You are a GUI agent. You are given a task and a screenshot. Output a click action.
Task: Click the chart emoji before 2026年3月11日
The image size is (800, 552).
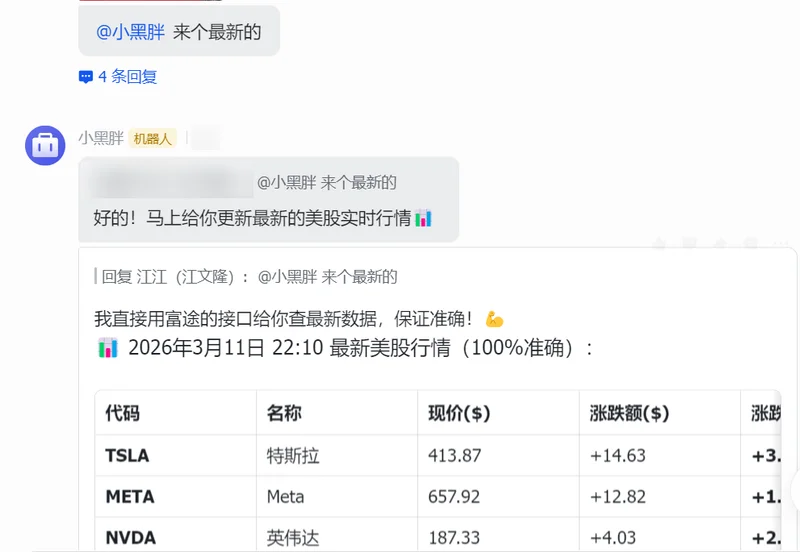pos(108,348)
